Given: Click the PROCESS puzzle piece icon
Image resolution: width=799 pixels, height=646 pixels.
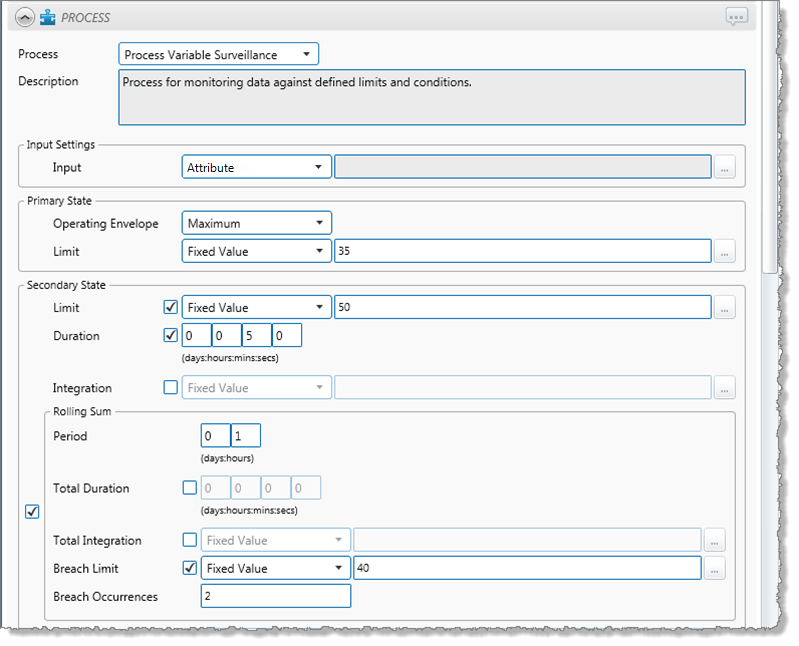Looking at the screenshot, I should (x=47, y=17).
